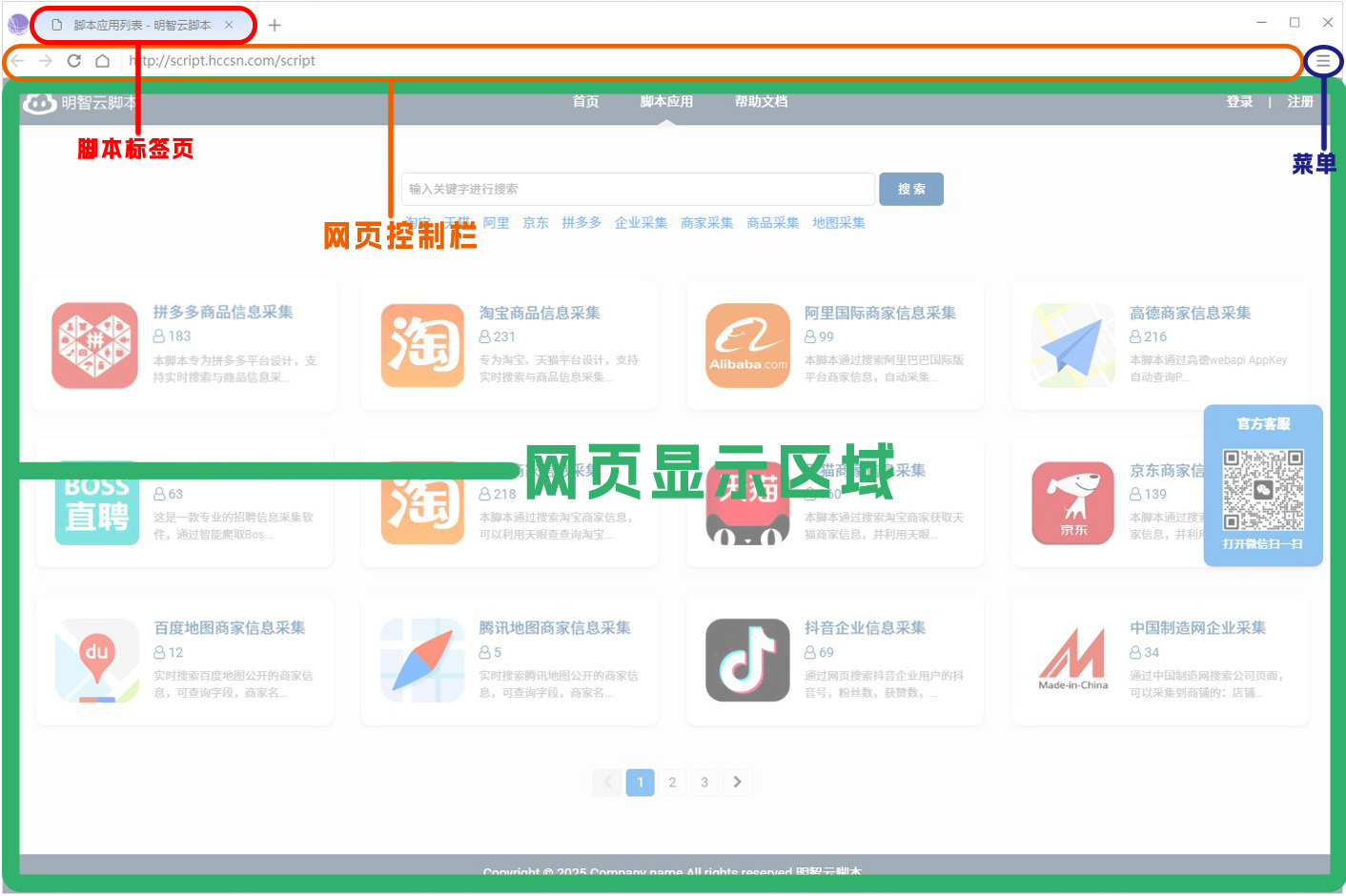1346x896 pixels.
Task: Open 腾讯地图商家信息采集 title
Action: (555, 628)
